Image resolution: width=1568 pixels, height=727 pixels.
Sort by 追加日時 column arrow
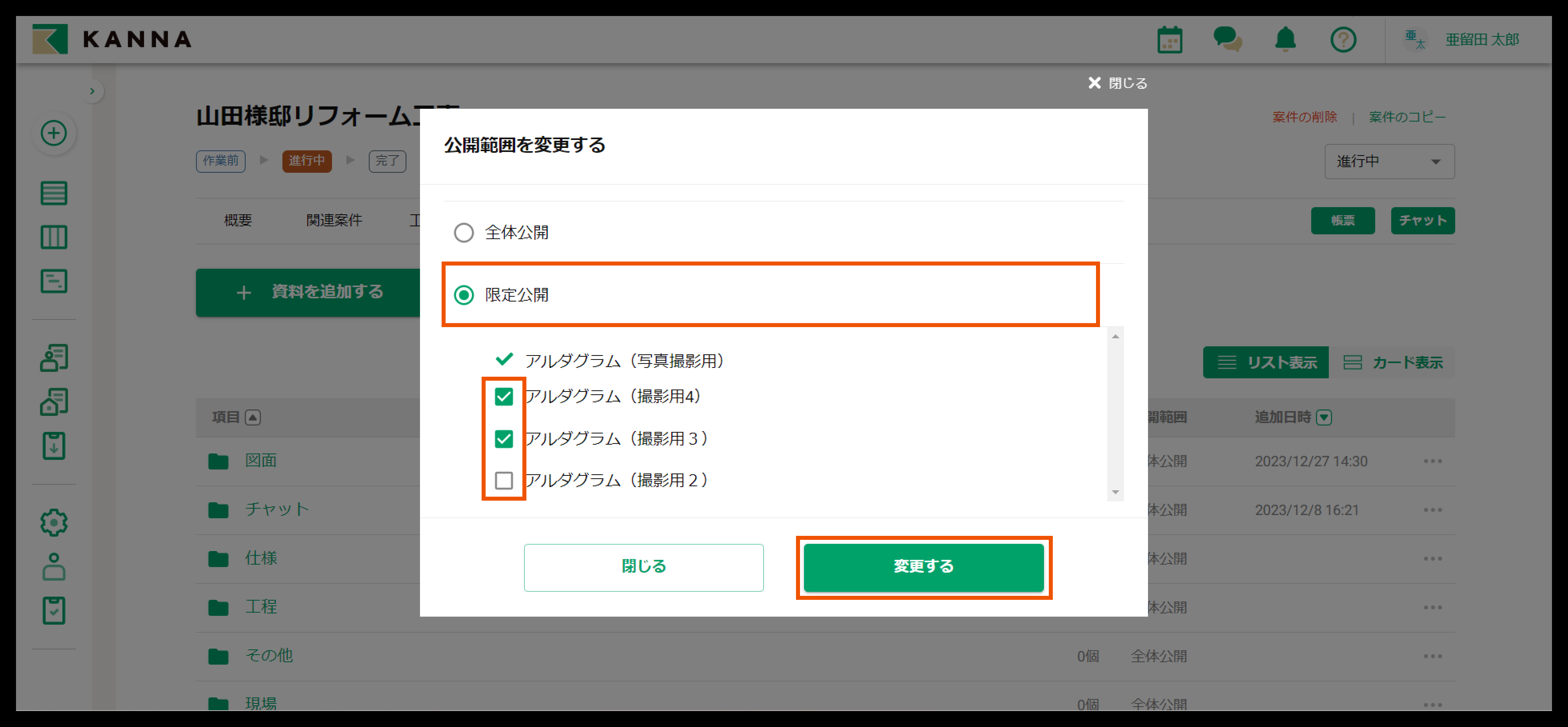[x=1323, y=417]
